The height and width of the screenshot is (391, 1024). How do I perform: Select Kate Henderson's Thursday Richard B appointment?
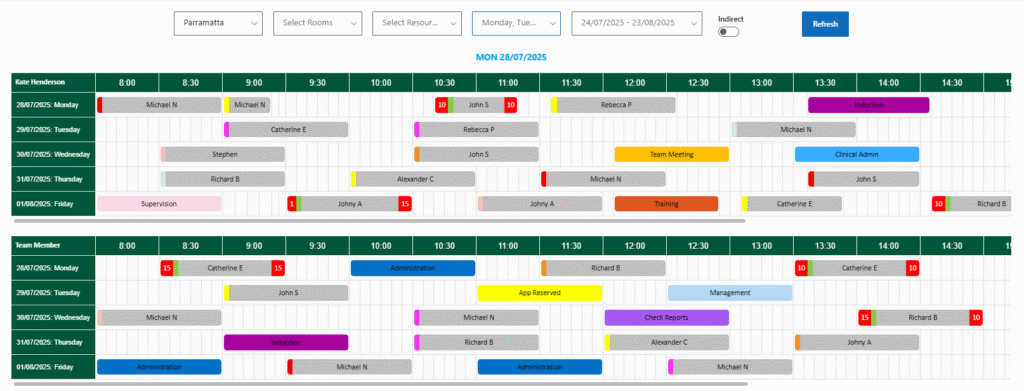point(223,179)
